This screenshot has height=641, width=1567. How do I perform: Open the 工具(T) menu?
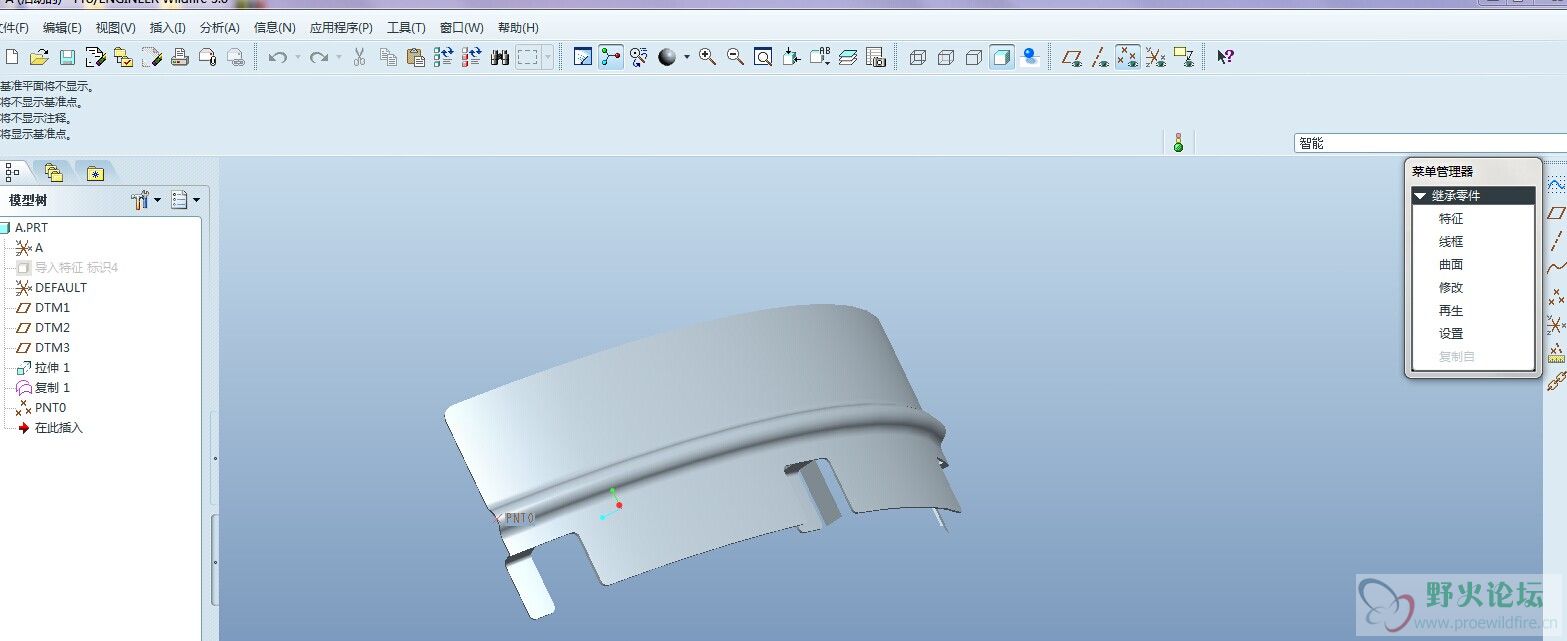point(406,28)
